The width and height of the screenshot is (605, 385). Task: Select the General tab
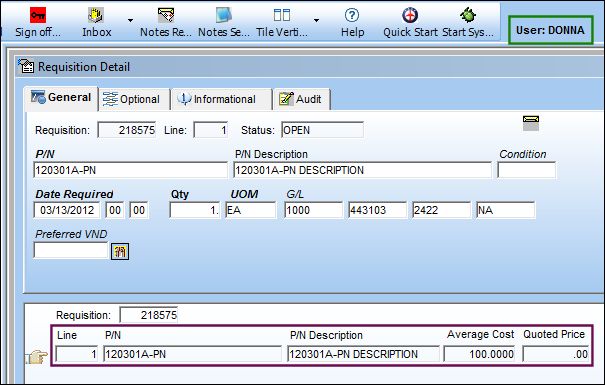tap(61, 98)
